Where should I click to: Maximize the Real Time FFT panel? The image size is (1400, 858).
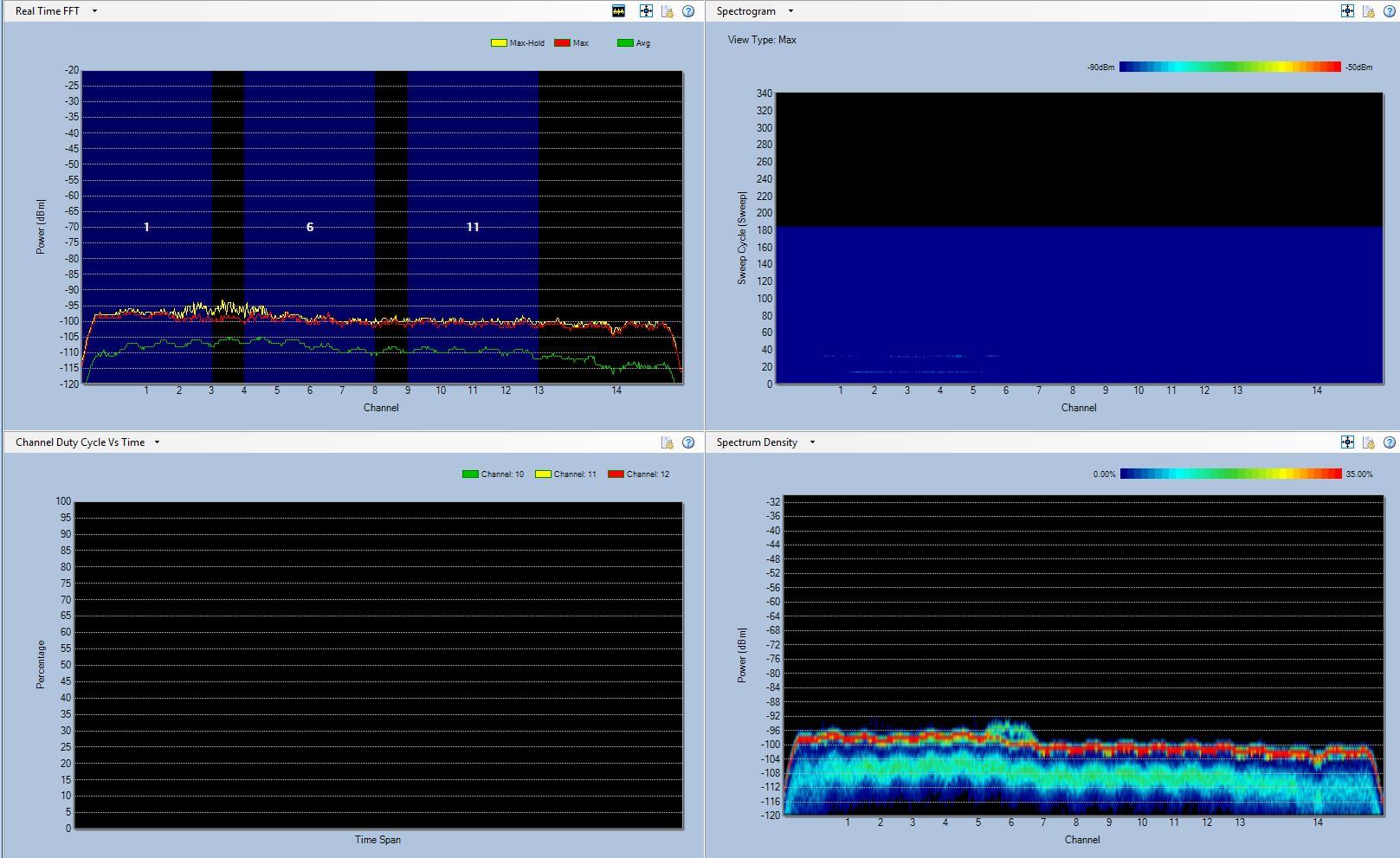point(646,11)
